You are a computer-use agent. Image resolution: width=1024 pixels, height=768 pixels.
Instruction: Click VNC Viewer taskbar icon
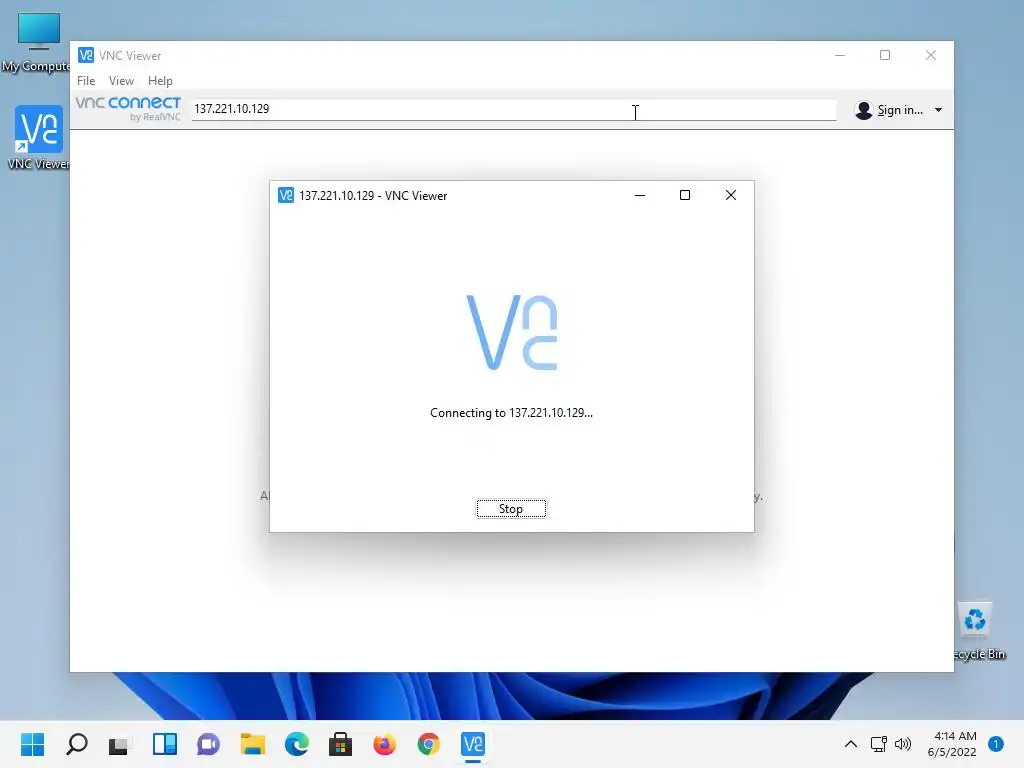[473, 744]
